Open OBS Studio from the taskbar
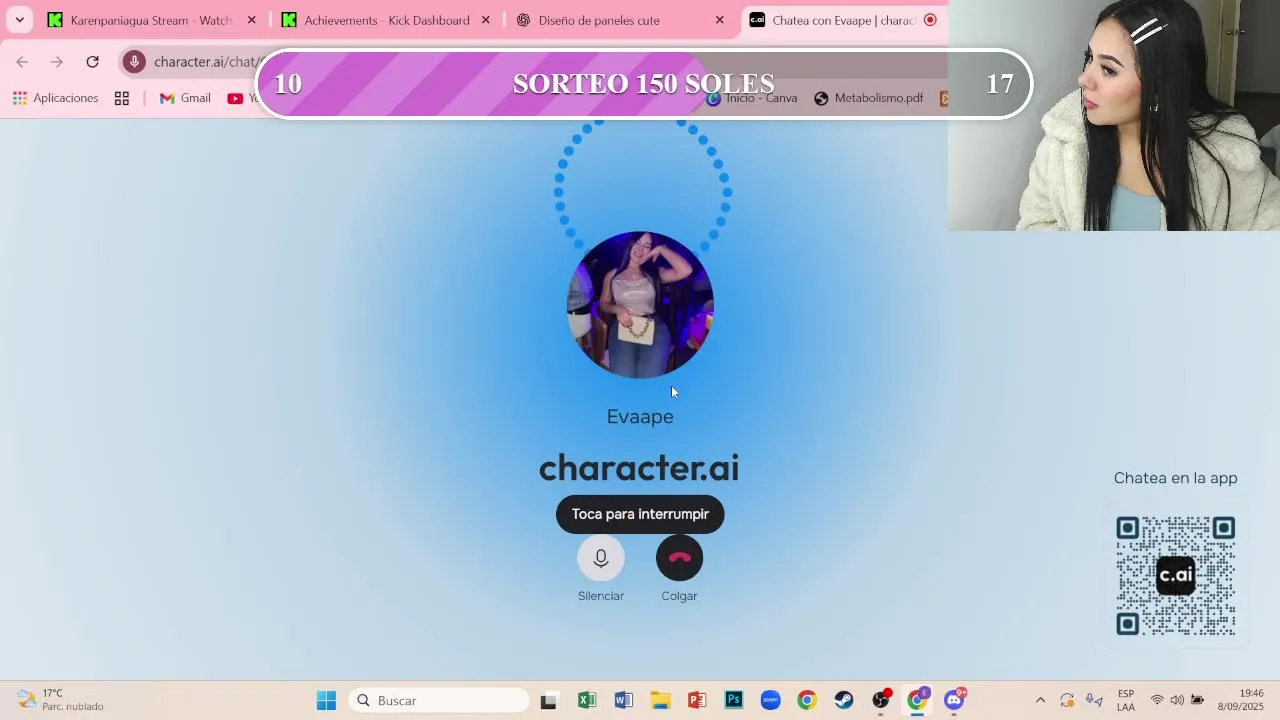The width and height of the screenshot is (1280, 720). click(881, 701)
